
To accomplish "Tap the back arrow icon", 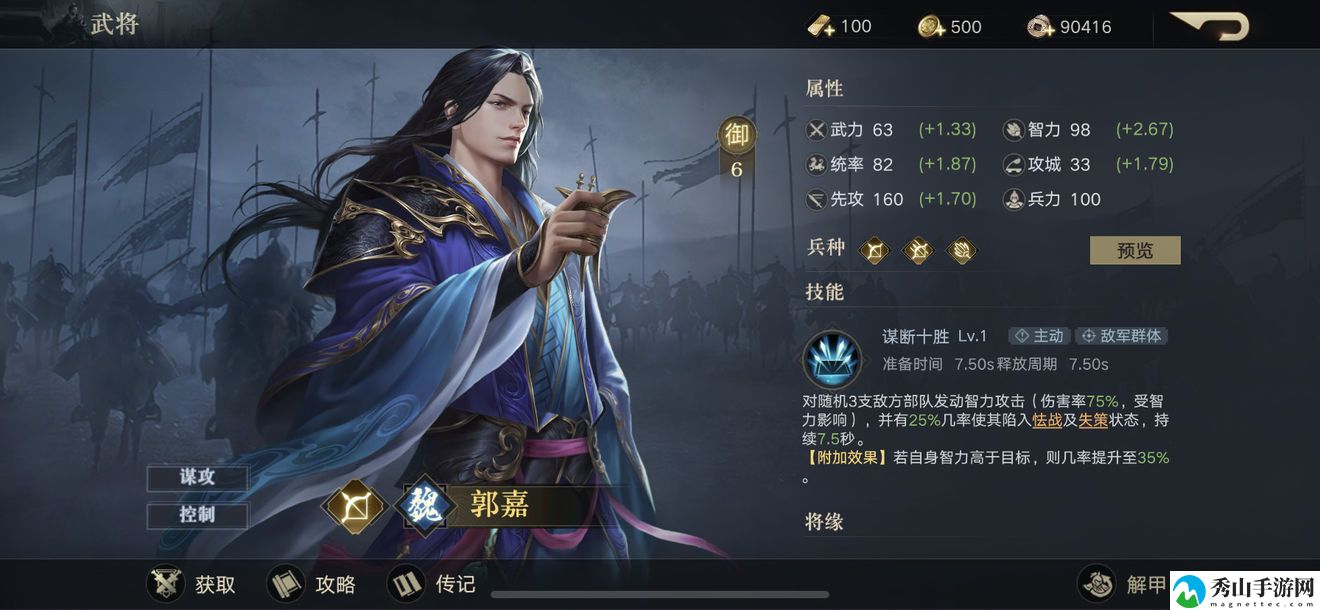I will click(x=1210, y=25).
